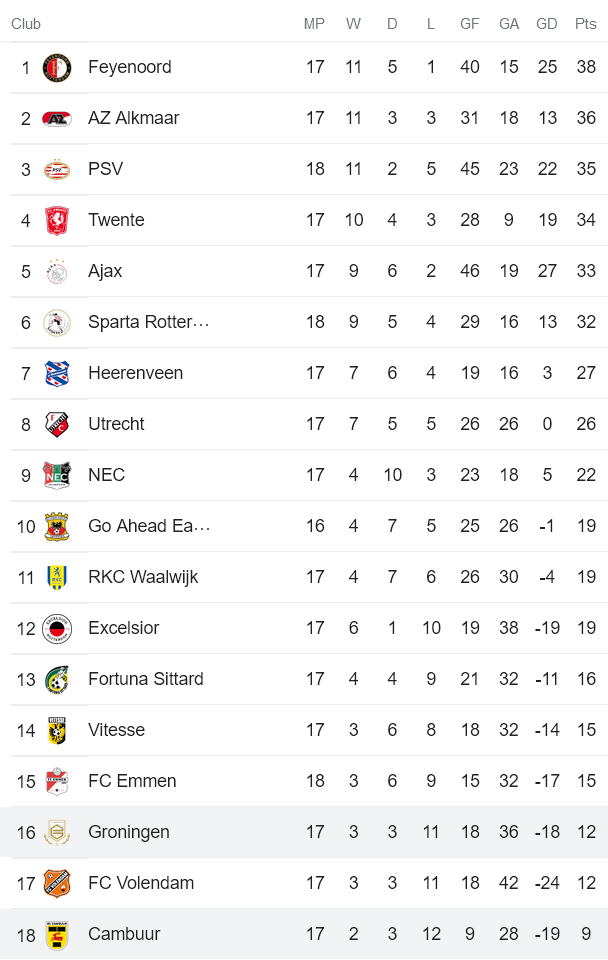
Task: Expand the truncated Go Ahead Eagles label
Action: click(150, 526)
